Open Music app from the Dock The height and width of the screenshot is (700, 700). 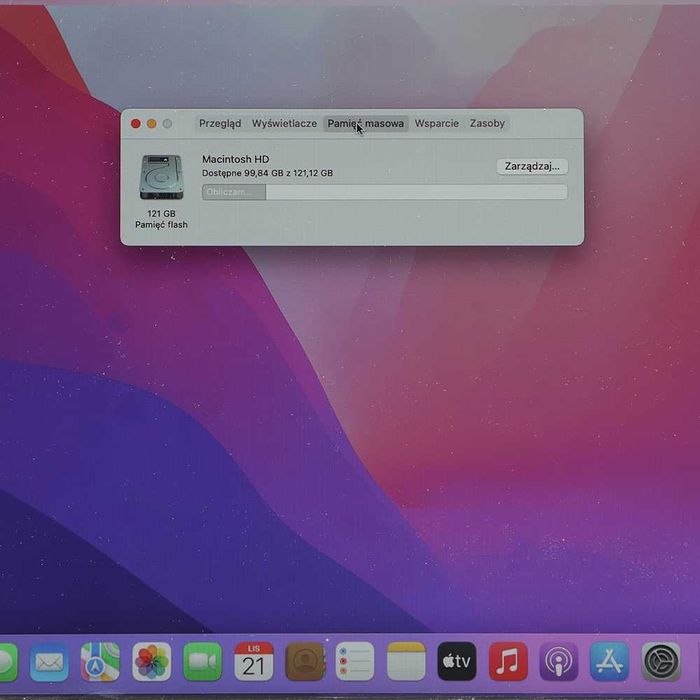coord(508,662)
